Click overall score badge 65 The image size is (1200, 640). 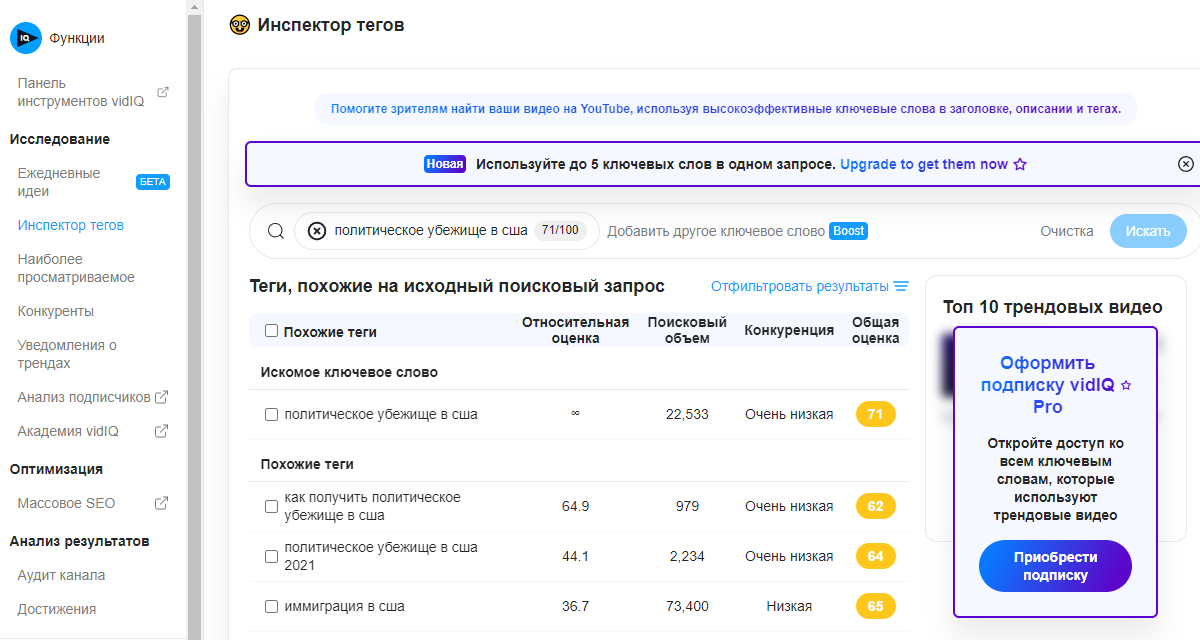(875, 606)
